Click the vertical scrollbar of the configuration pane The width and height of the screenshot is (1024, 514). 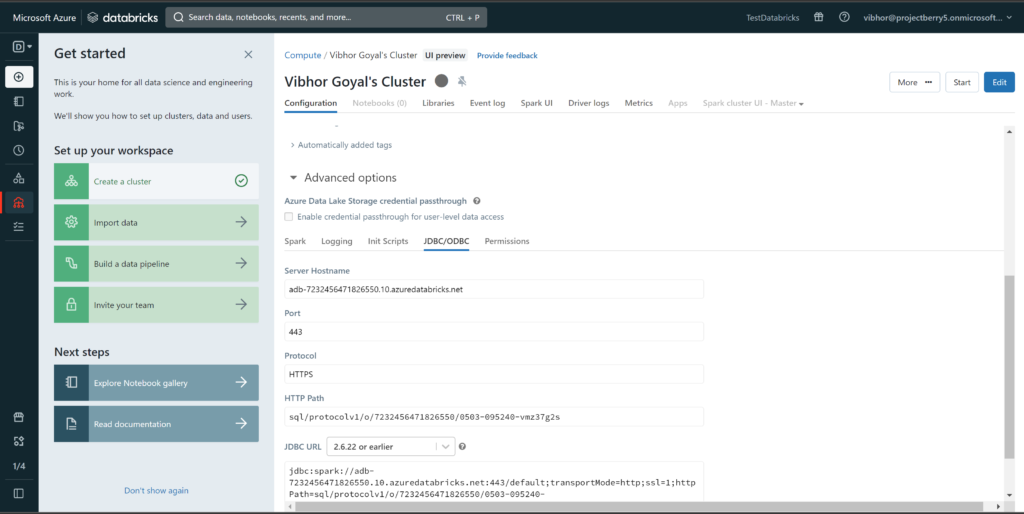pos(1010,366)
